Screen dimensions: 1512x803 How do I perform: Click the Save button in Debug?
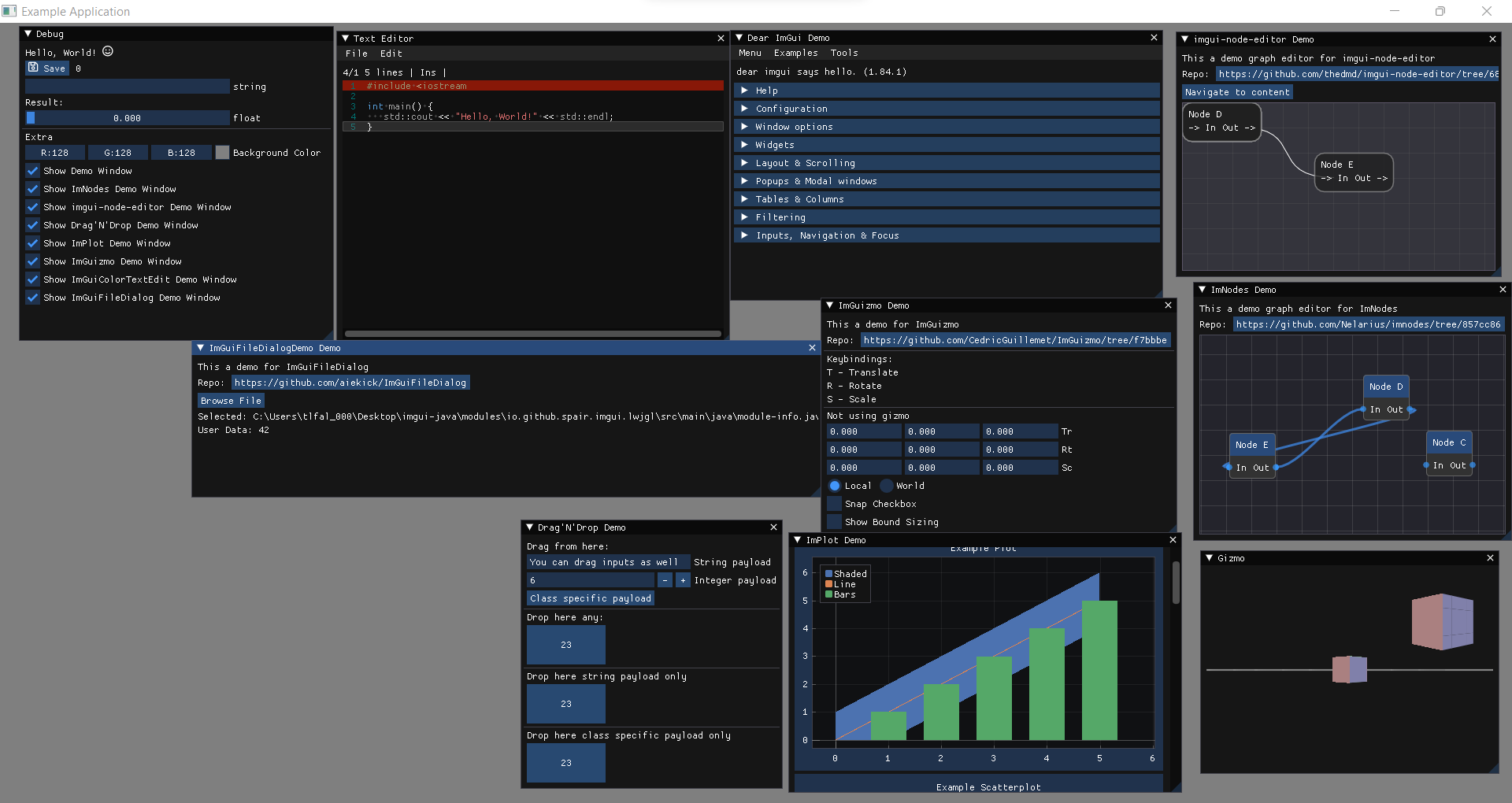(47, 68)
